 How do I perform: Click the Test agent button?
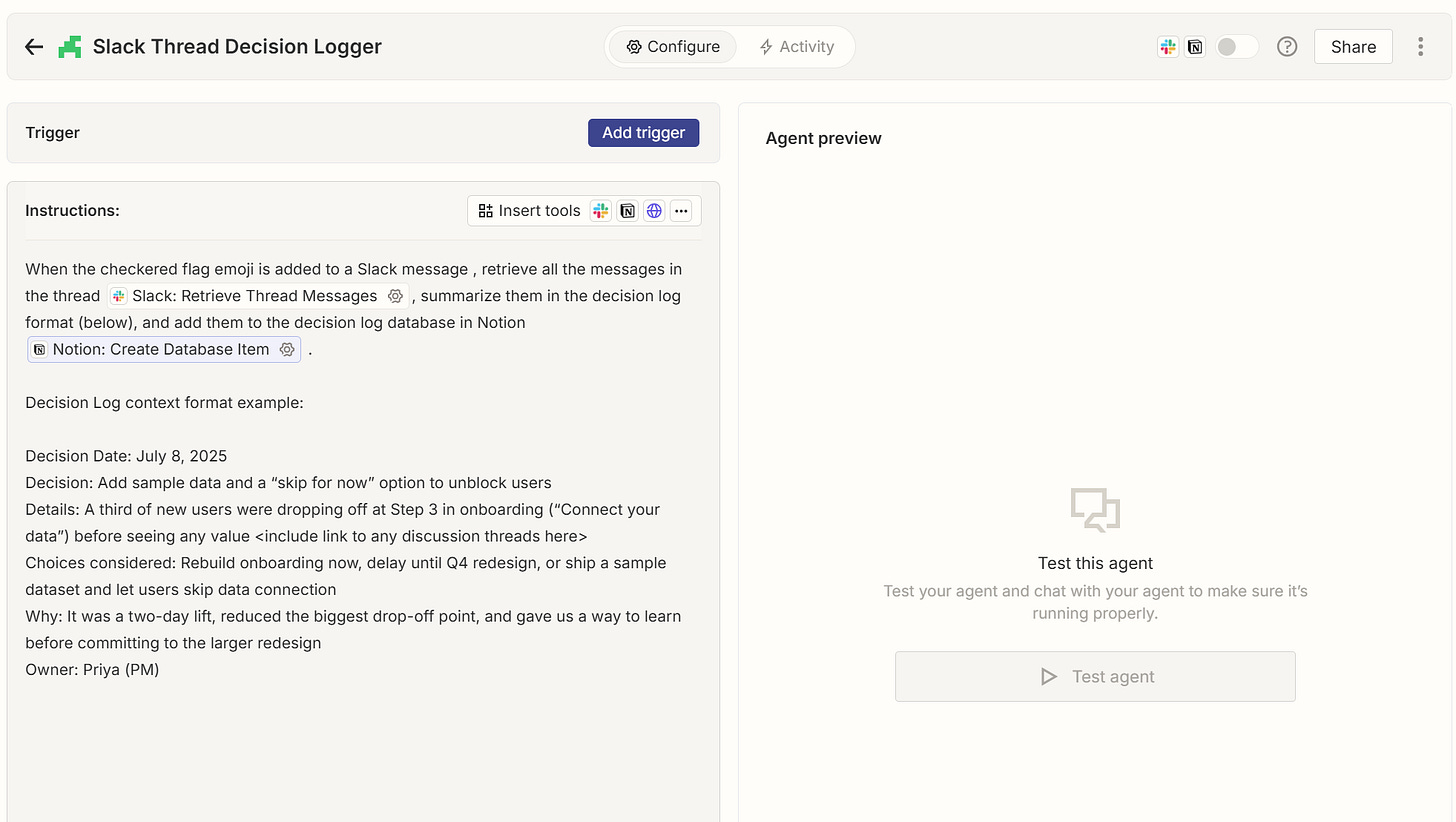click(x=1095, y=677)
